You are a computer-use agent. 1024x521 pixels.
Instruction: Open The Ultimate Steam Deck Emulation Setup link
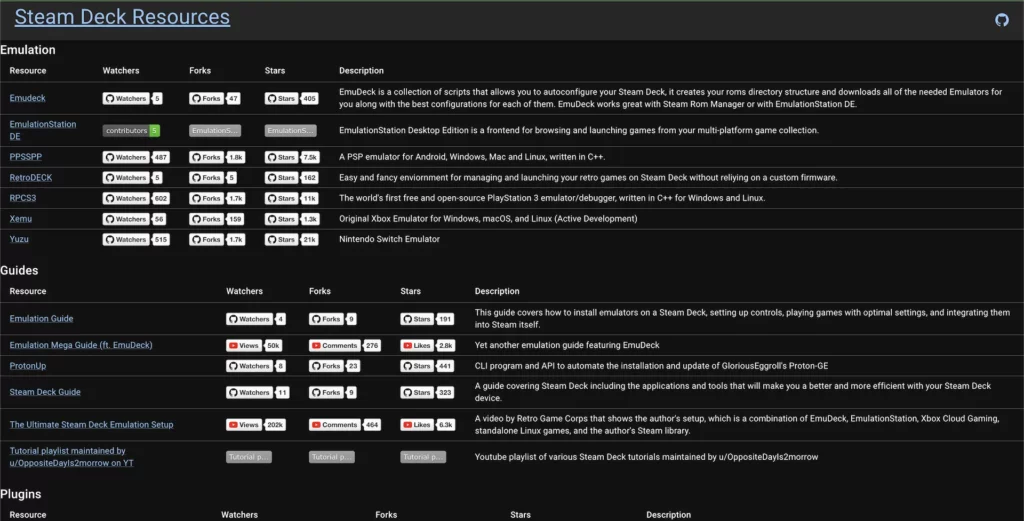click(x=91, y=424)
